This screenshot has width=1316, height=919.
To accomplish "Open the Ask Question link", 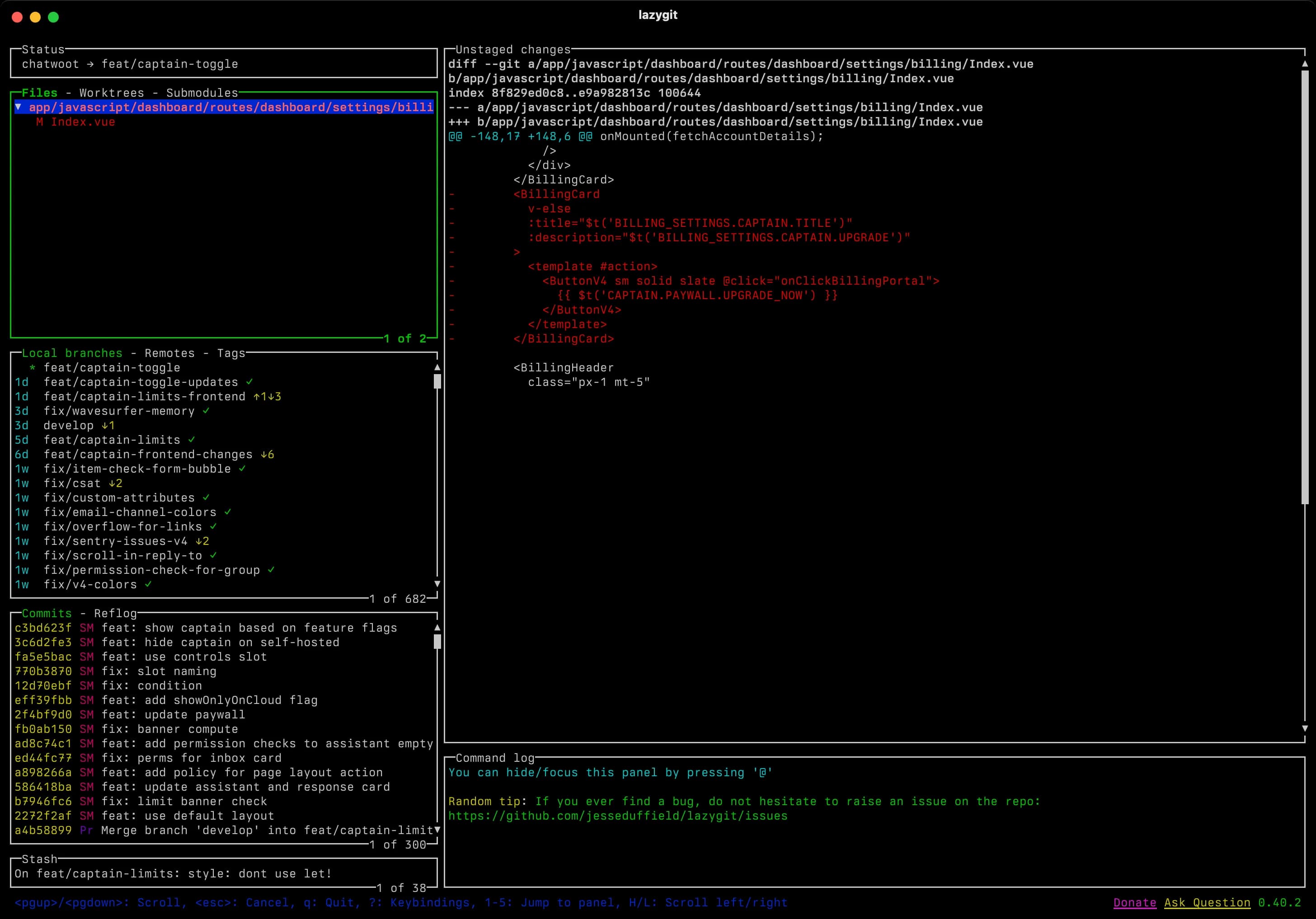I will (1207, 902).
